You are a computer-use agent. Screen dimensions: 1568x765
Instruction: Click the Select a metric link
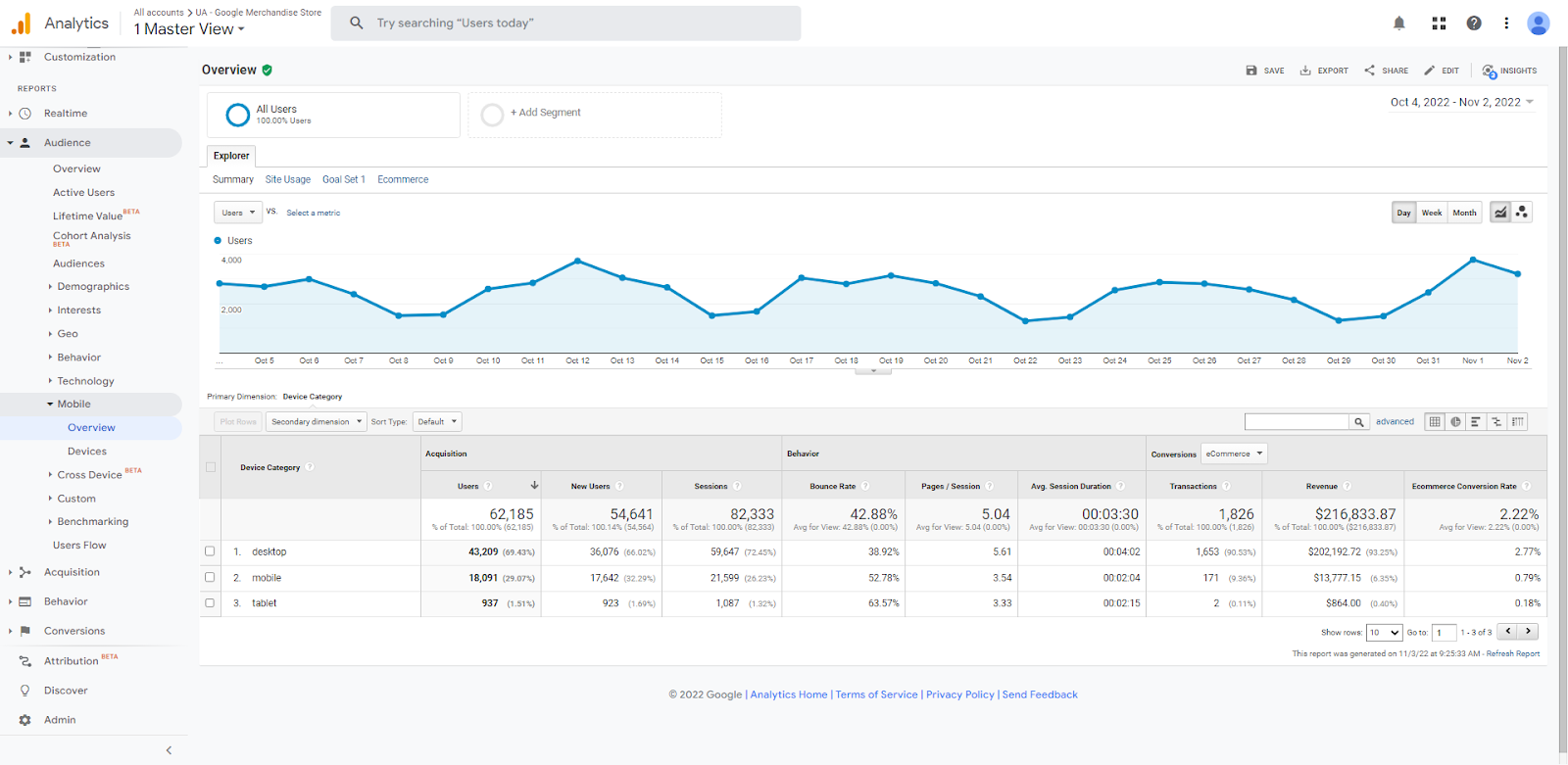[x=313, y=213]
